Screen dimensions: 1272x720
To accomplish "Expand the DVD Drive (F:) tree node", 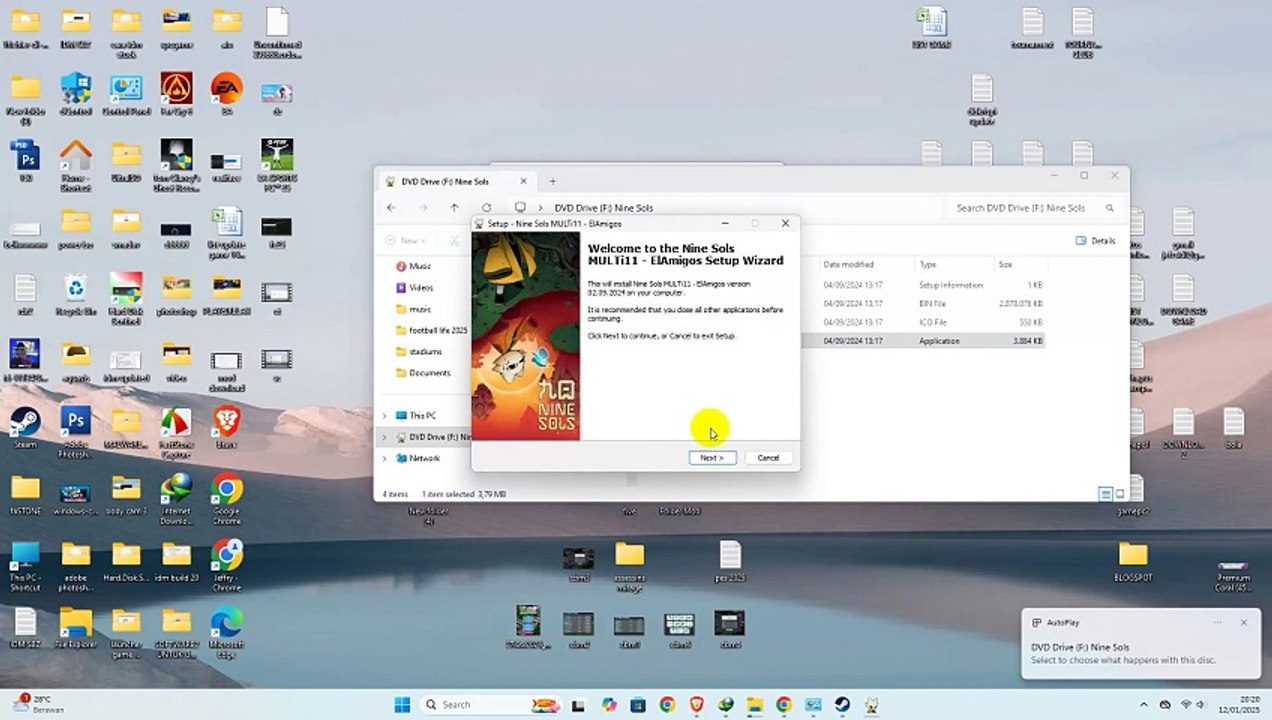I will tap(384, 437).
